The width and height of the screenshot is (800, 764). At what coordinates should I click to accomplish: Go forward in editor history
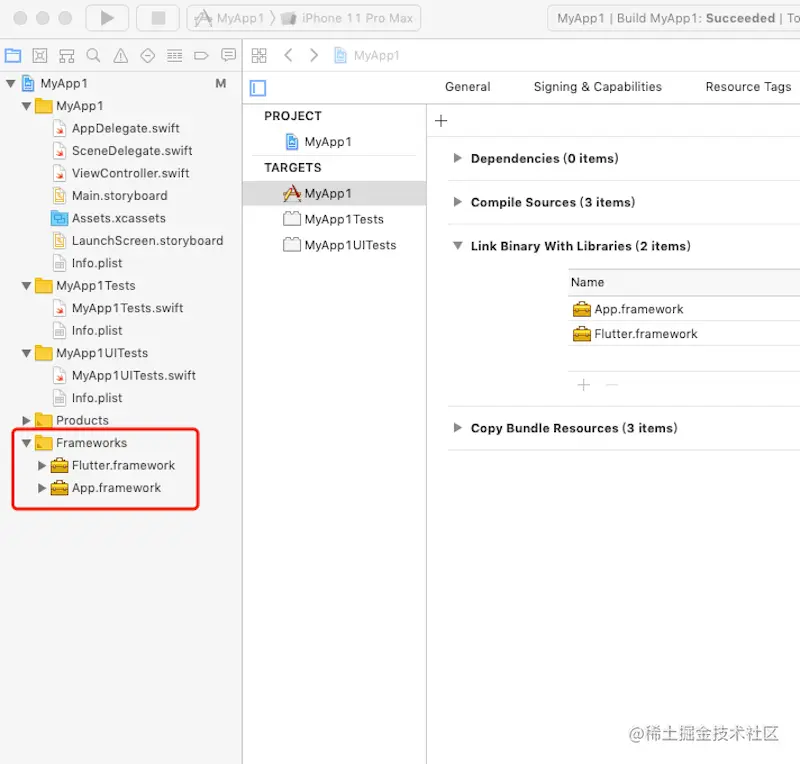coord(314,55)
